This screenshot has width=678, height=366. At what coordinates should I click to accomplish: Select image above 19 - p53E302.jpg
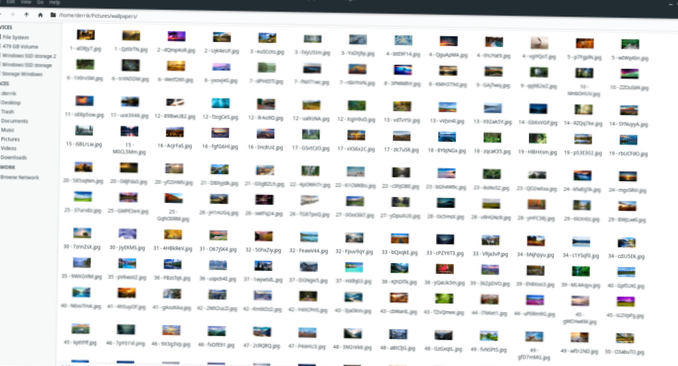point(583,139)
